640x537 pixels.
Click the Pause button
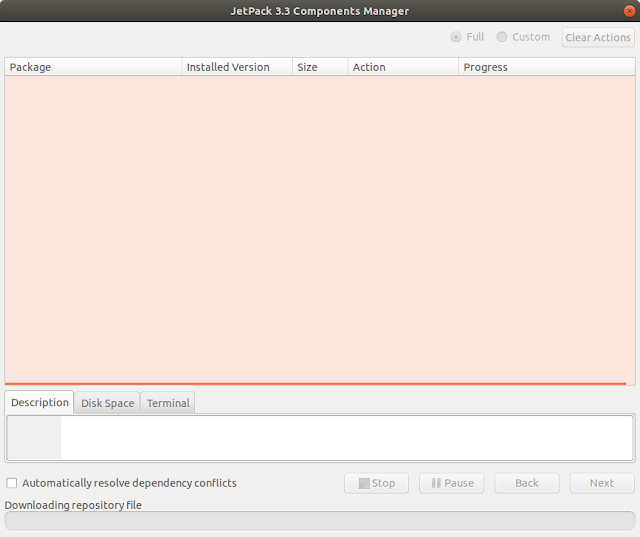tap(452, 483)
